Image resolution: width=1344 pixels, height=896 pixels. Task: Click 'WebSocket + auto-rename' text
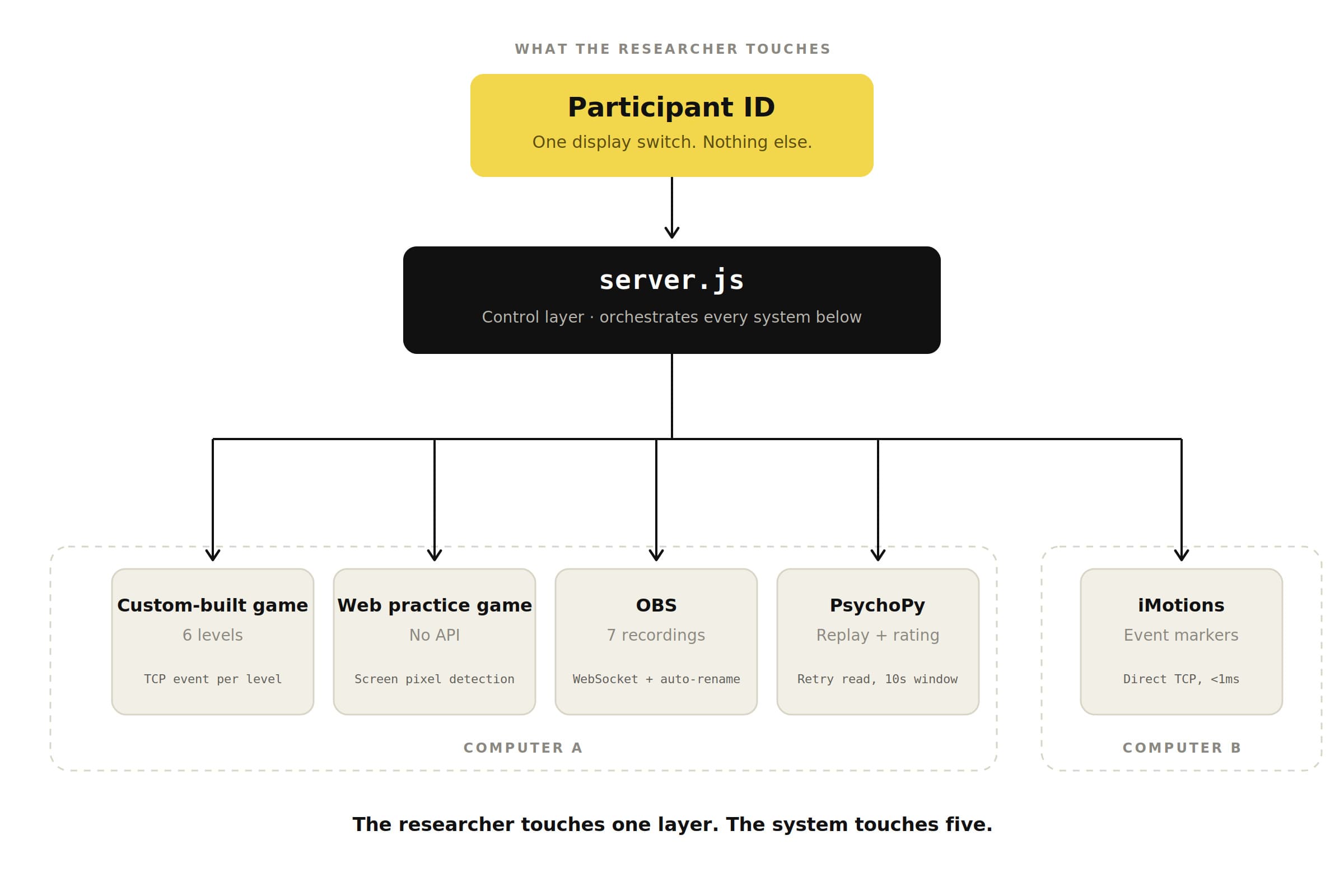pyautogui.click(x=656, y=679)
